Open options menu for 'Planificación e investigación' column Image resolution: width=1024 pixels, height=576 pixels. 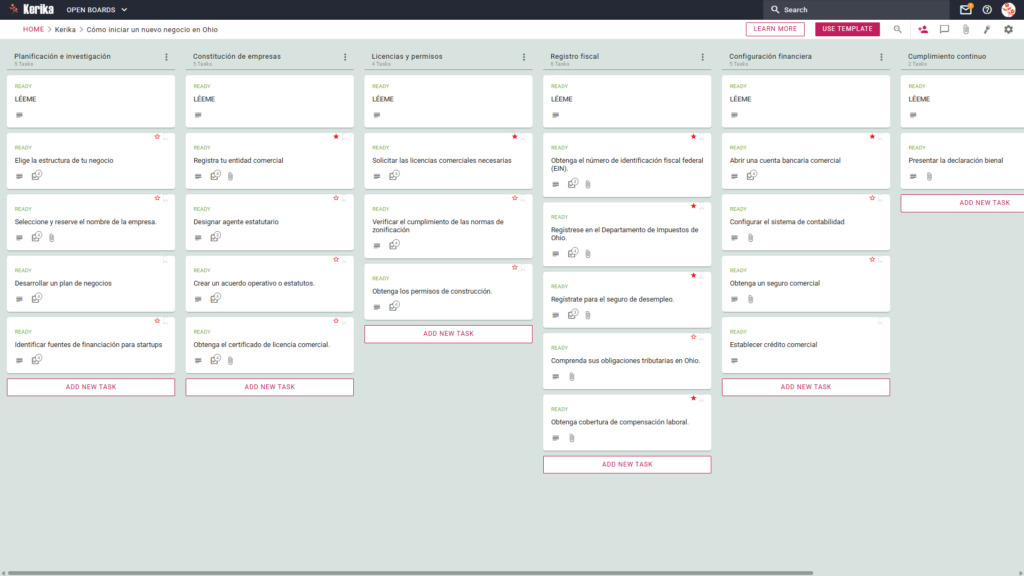tap(167, 57)
